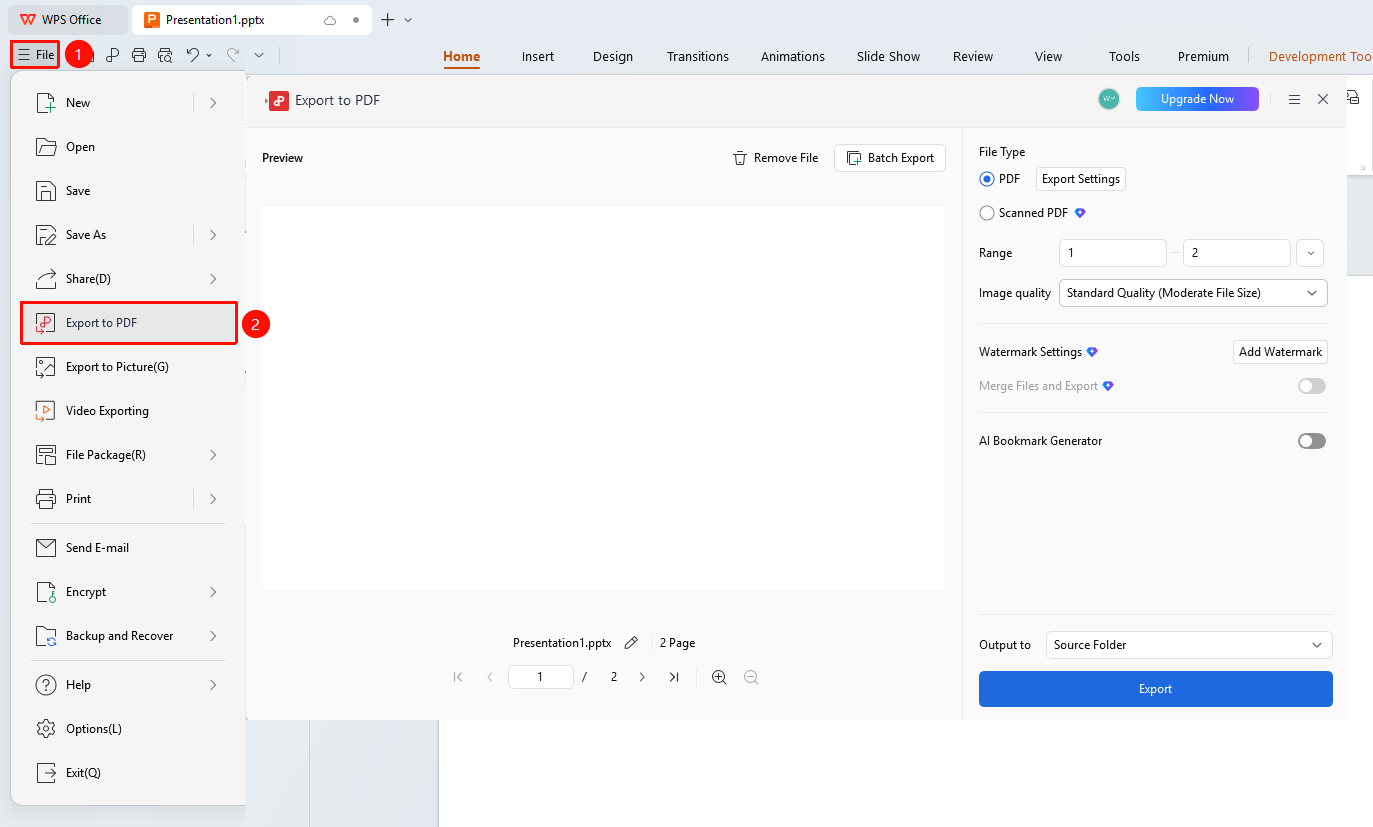
Task: Toggle Merge Files and Export switch
Action: 1312,386
